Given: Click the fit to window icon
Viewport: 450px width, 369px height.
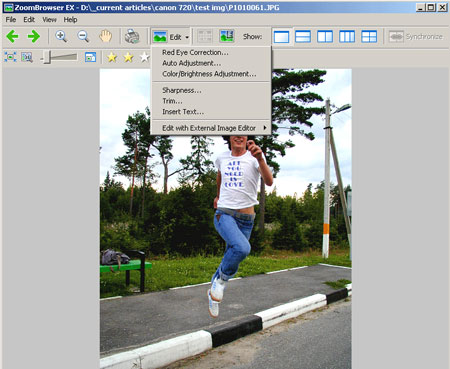Looking at the screenshot, I should pos(10,57).
